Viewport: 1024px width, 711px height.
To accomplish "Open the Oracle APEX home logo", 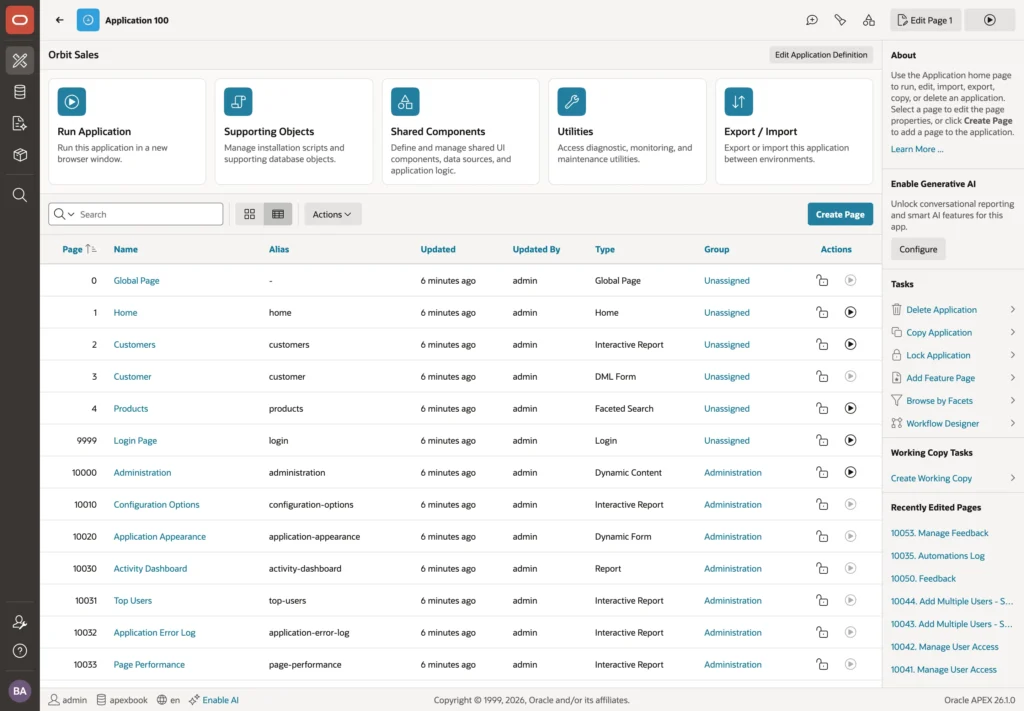I will click(x=20, y=20).
